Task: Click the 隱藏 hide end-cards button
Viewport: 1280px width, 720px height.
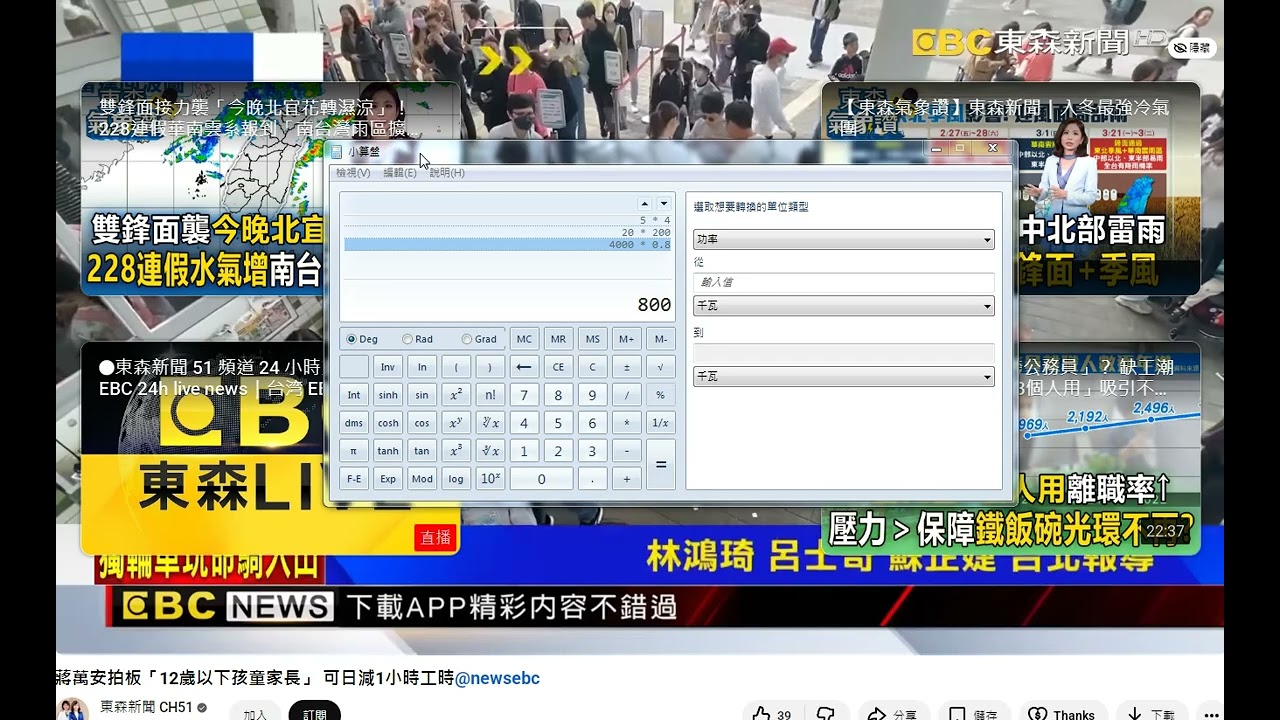Action: coord(1193,47)
